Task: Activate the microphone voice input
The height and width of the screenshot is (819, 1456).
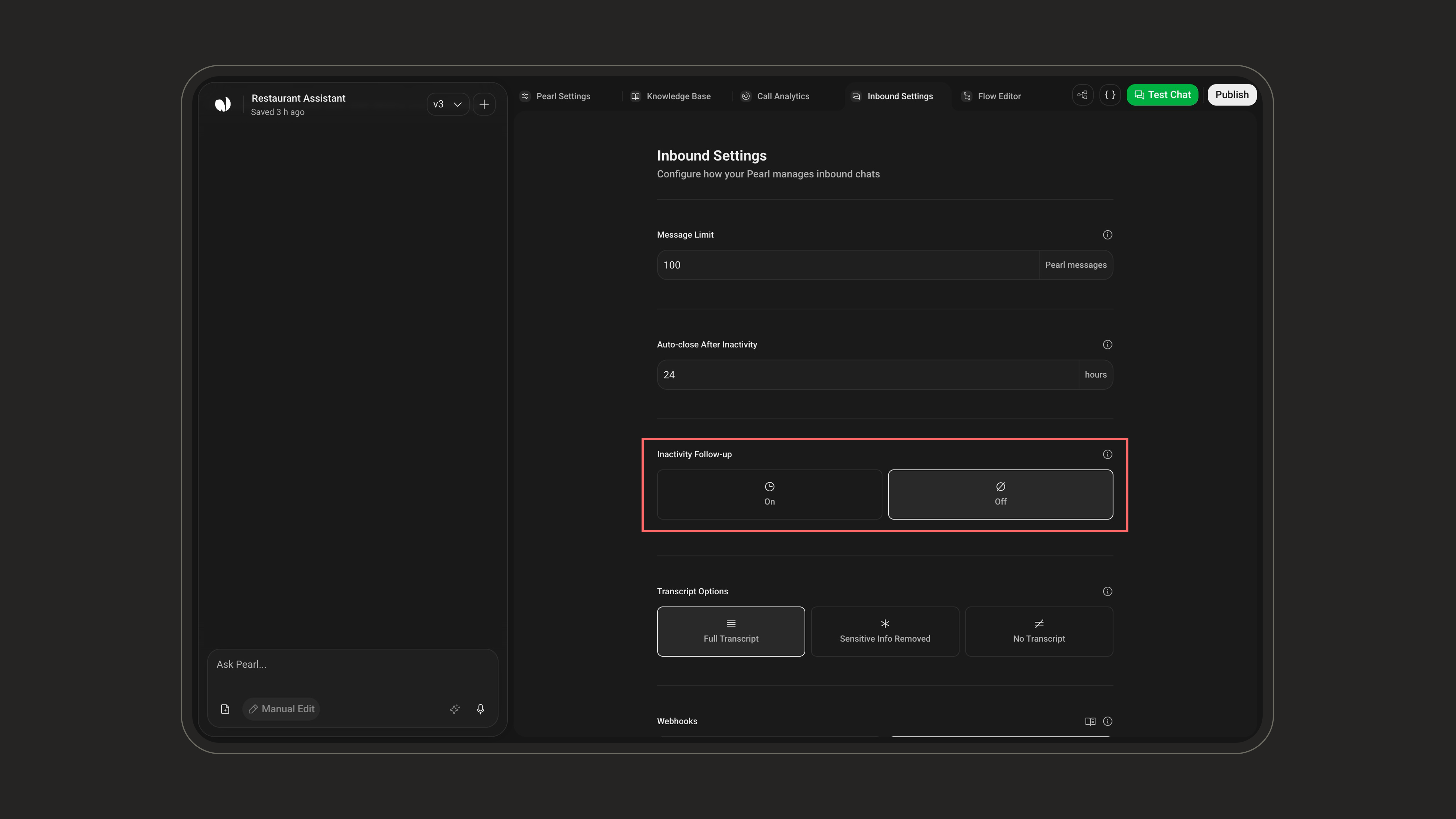Action: pos(480,709)
